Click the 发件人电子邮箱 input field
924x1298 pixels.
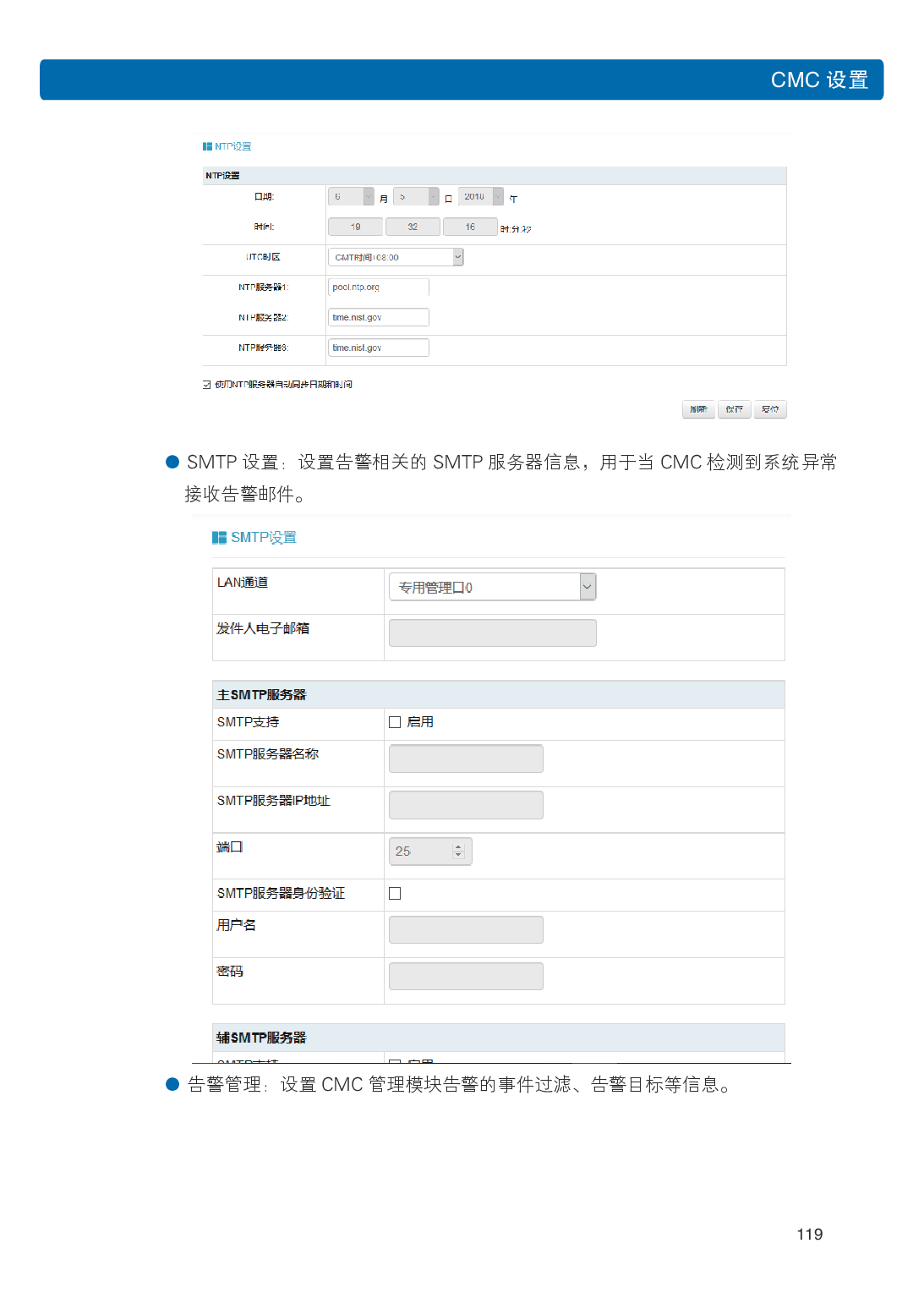491,632
